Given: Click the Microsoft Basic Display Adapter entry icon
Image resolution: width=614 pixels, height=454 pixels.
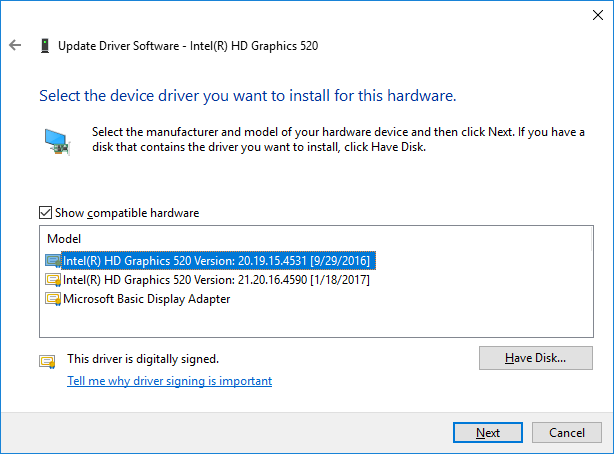Looking at the screenshot, I should coord(53,299).
